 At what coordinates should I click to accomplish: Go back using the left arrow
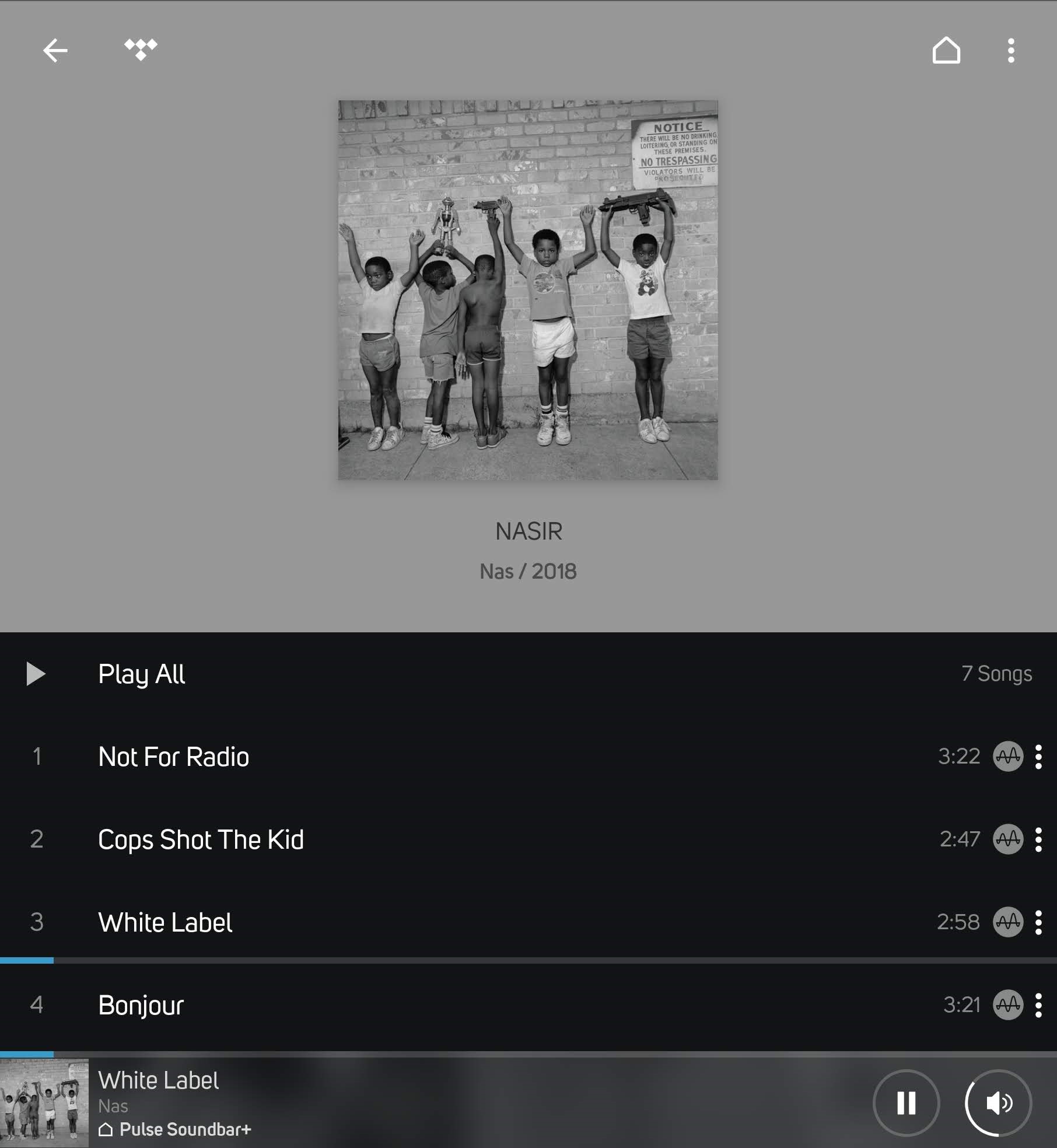tap(55, 50)
